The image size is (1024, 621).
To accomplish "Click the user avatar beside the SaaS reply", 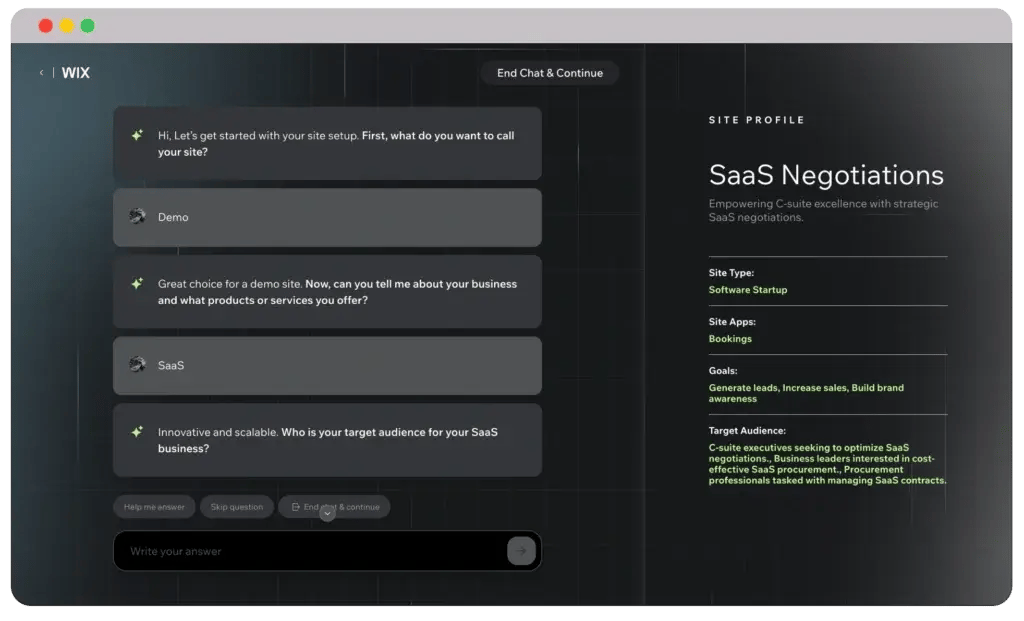I will tap(137, 364).
